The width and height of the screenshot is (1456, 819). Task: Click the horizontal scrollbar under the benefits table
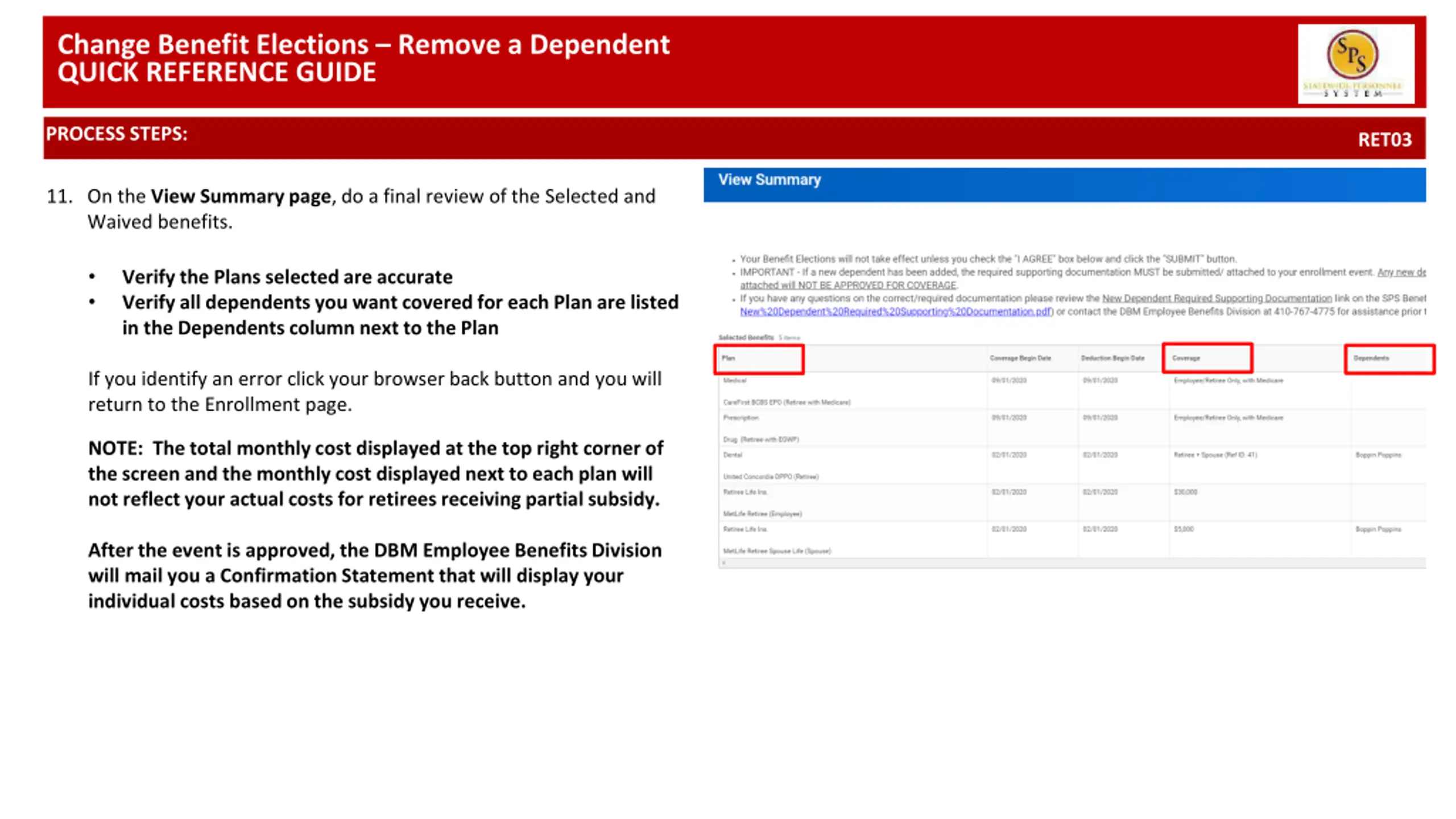(x=1072, y=563)
